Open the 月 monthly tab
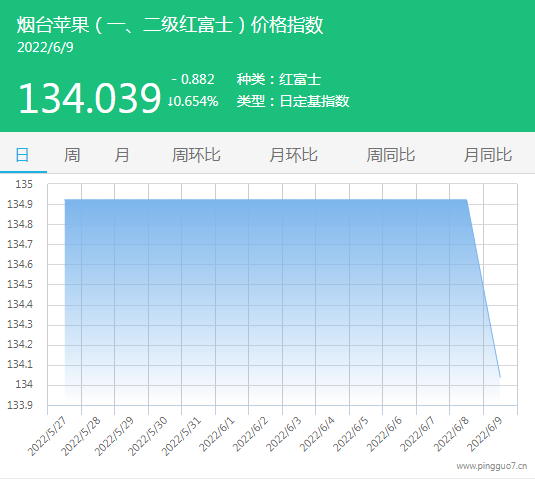The image size is (535, 479). tap(122, 155)
